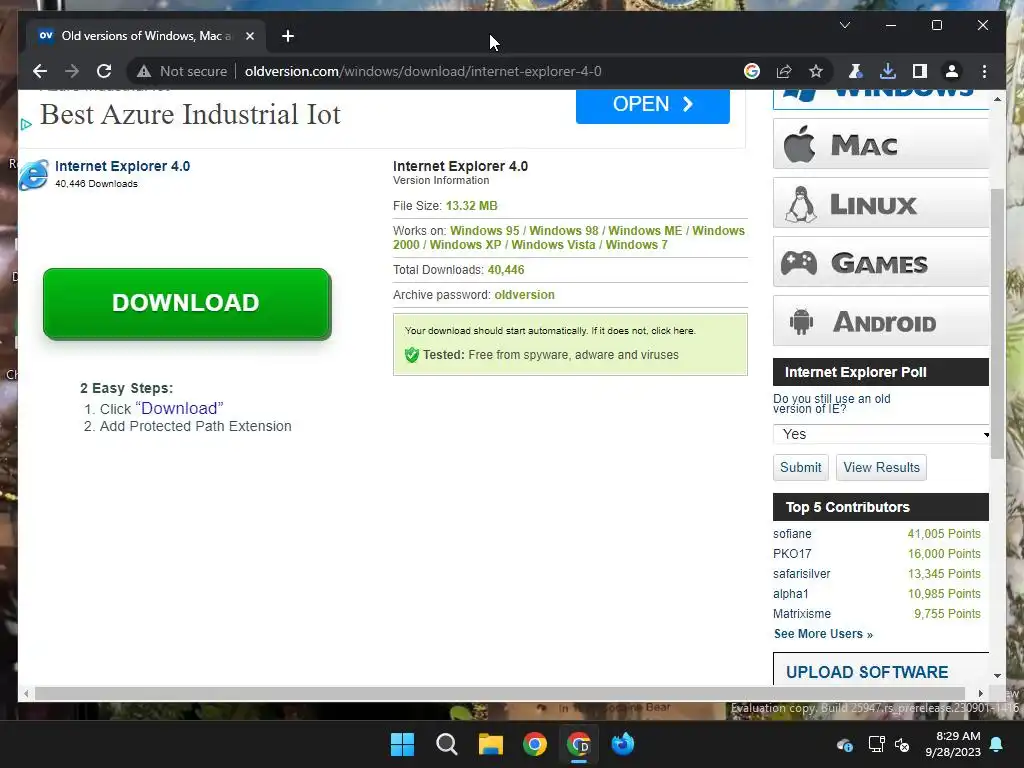Click the muted volume tray icon
Image resolution: width=1024 pixels, height=768 pixels.
[x=902, y=744]
